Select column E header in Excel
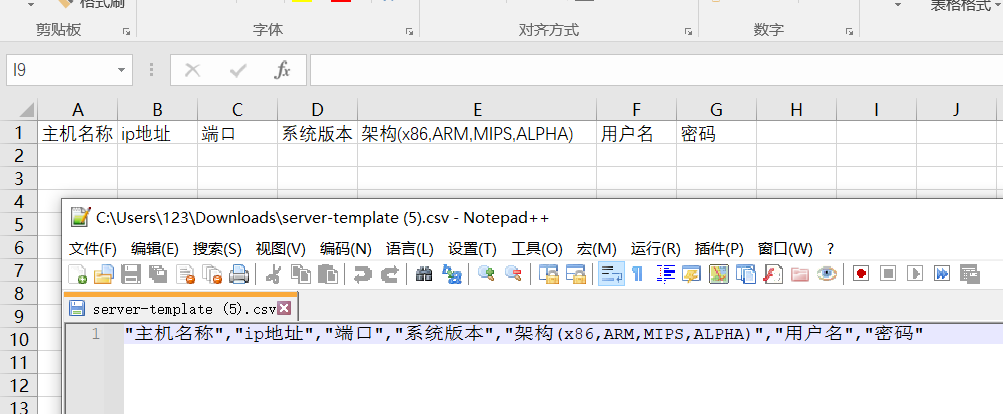1003x414 pixels. 477,109
